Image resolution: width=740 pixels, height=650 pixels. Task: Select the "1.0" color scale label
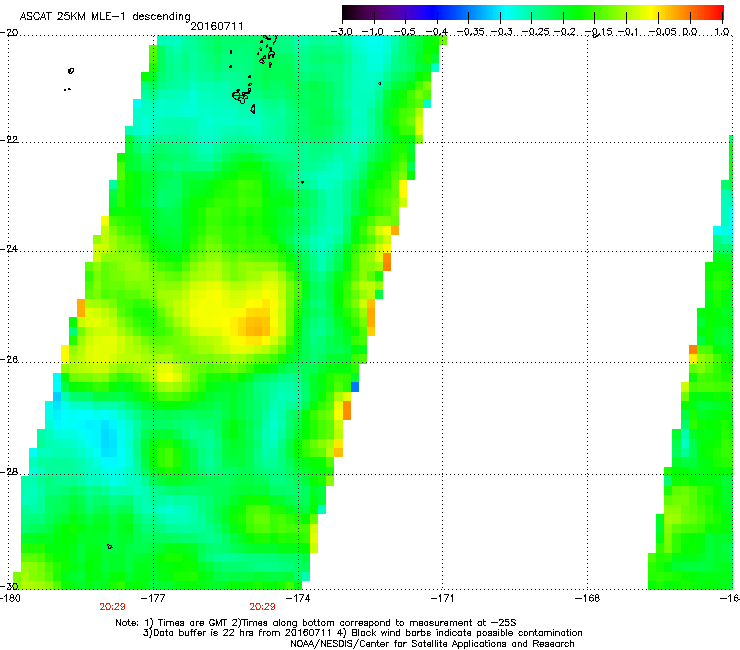[x=721, y=32]
